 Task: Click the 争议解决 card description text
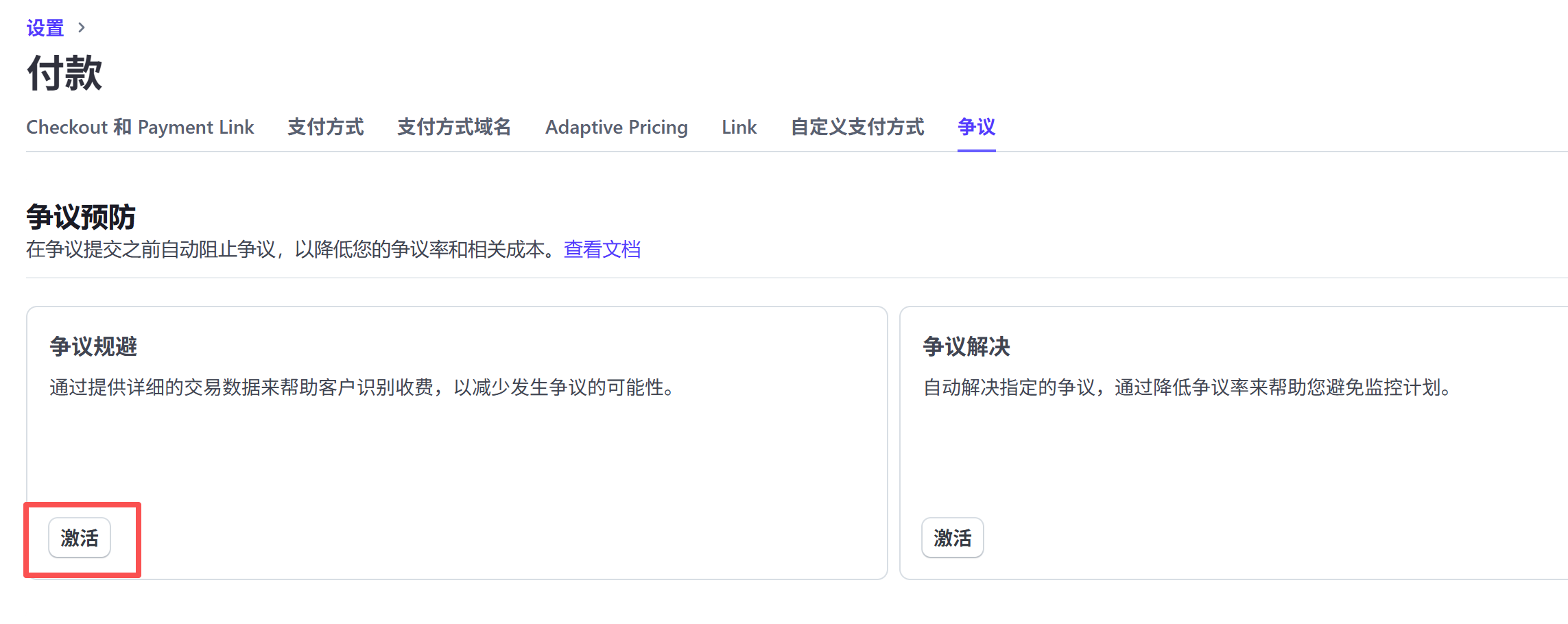[x=1188, y=388]
